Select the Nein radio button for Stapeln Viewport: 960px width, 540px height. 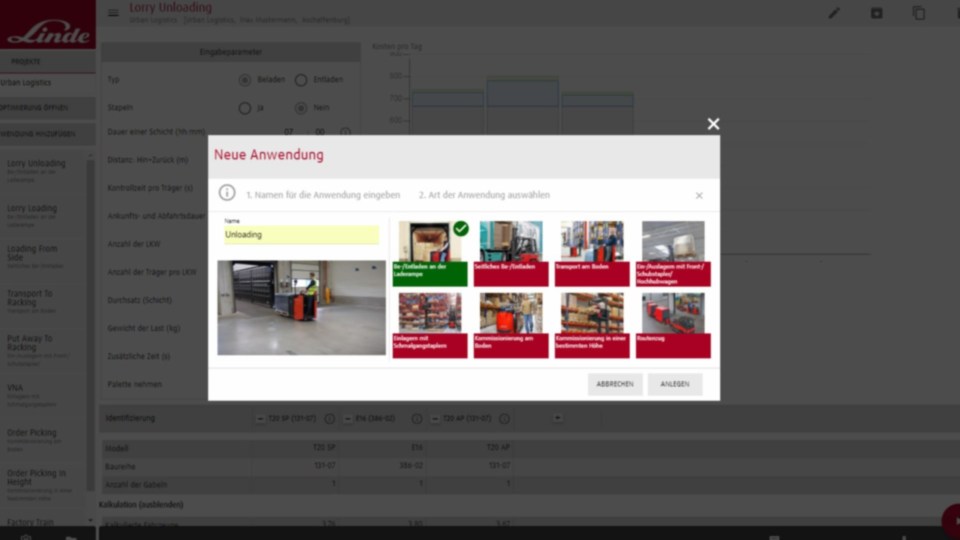(x=301, y=108)
